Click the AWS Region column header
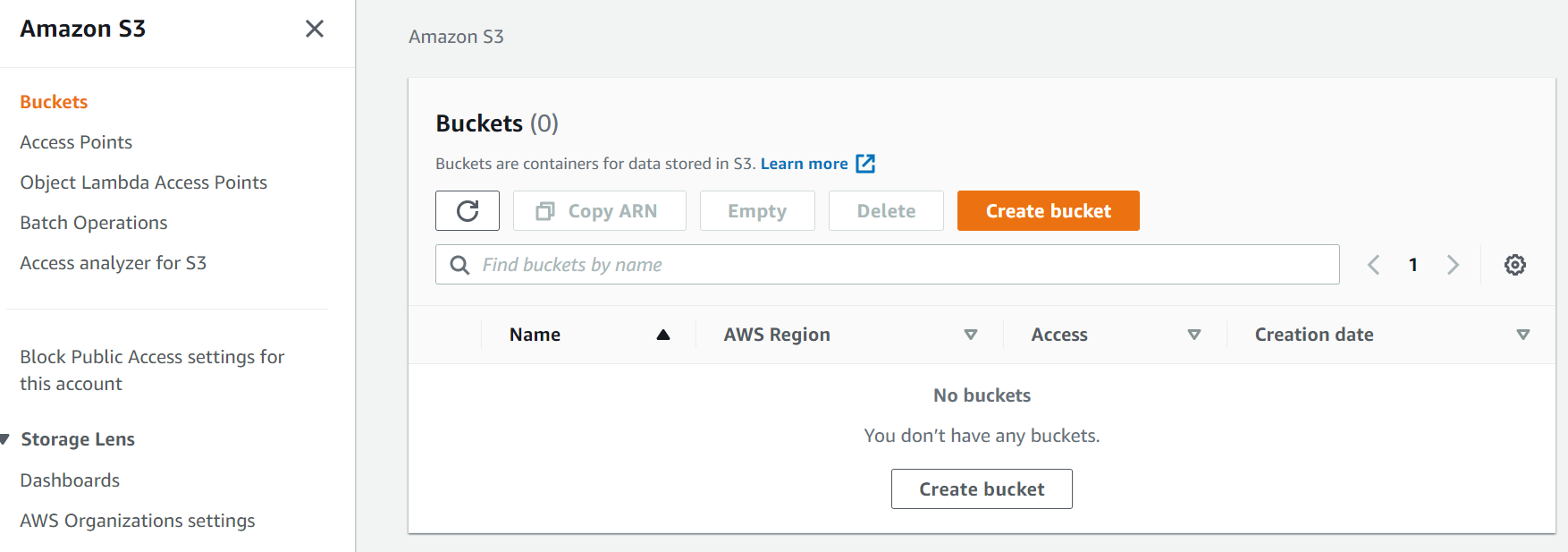The image size is (1568, 552). [777, 335]
